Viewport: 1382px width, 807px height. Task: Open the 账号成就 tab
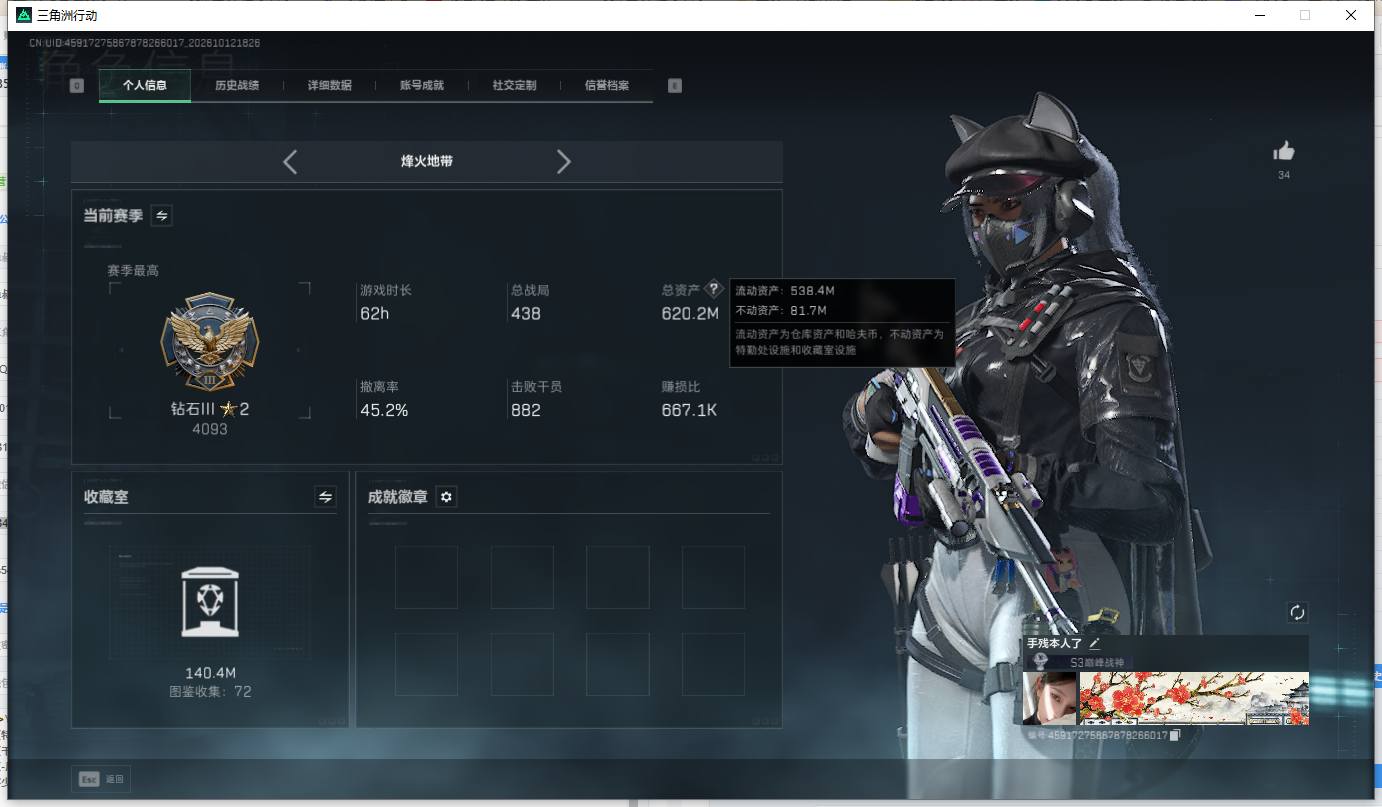422,86
